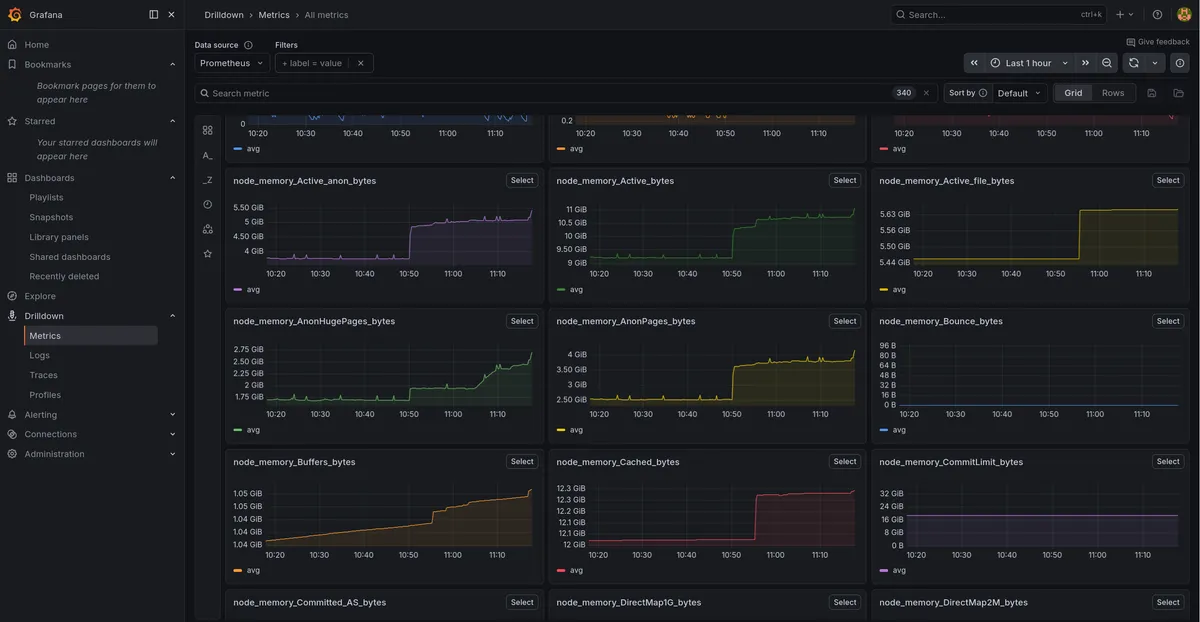Open Logs under Drilldown
Screen dimensions: 1200x622
(x=39, y=355)
